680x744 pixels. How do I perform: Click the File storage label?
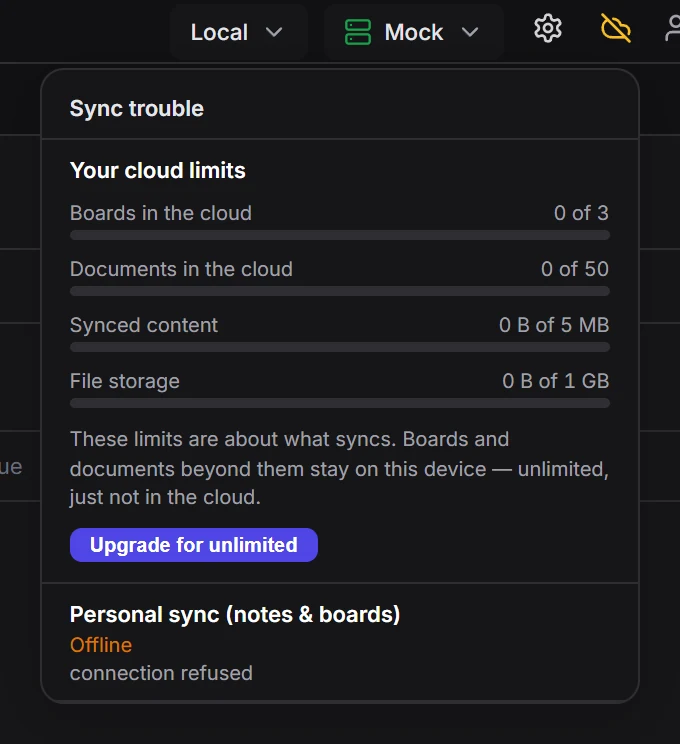point(125,381)
